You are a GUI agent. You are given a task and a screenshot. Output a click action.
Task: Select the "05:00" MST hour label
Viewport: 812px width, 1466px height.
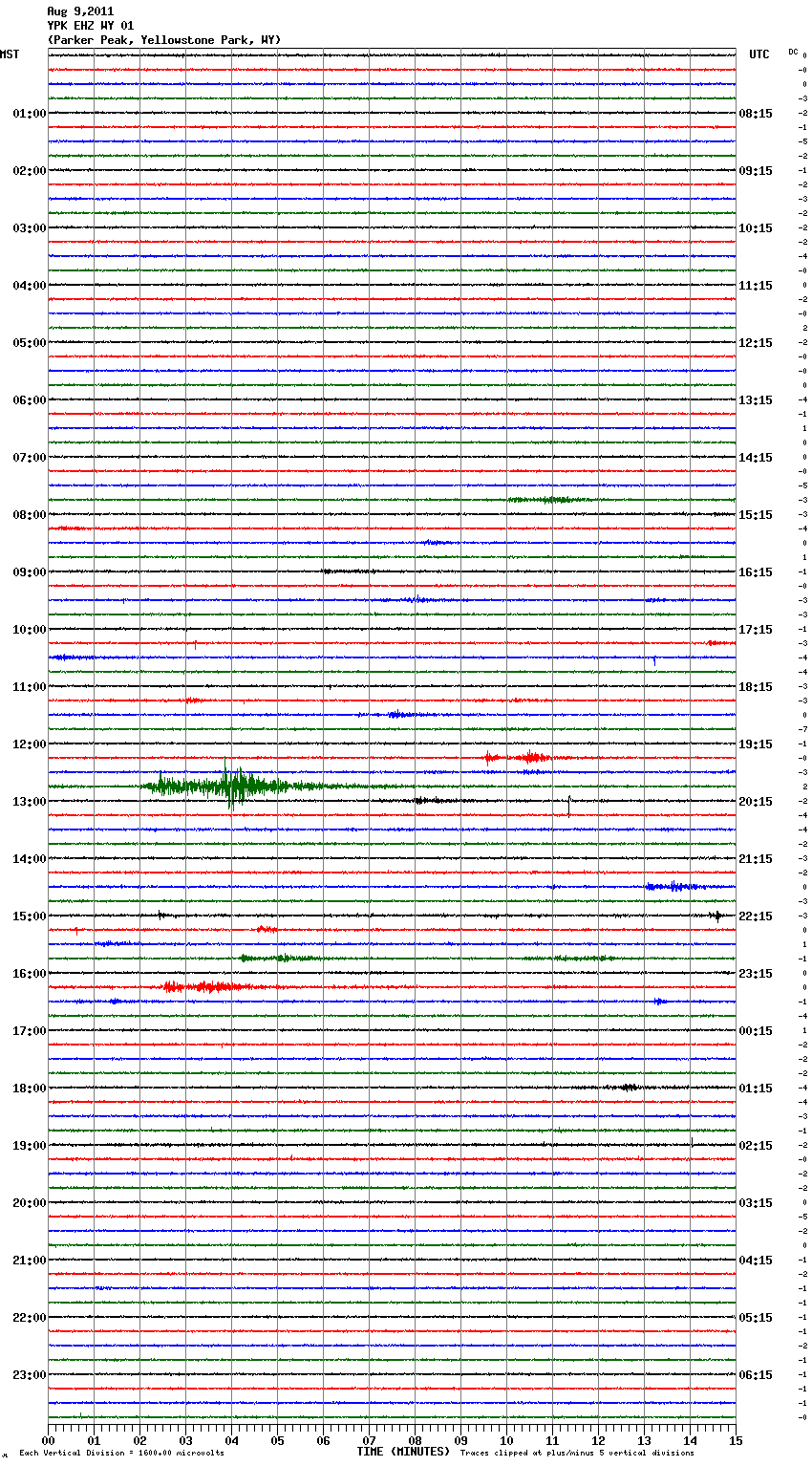[x=30, y=343]
